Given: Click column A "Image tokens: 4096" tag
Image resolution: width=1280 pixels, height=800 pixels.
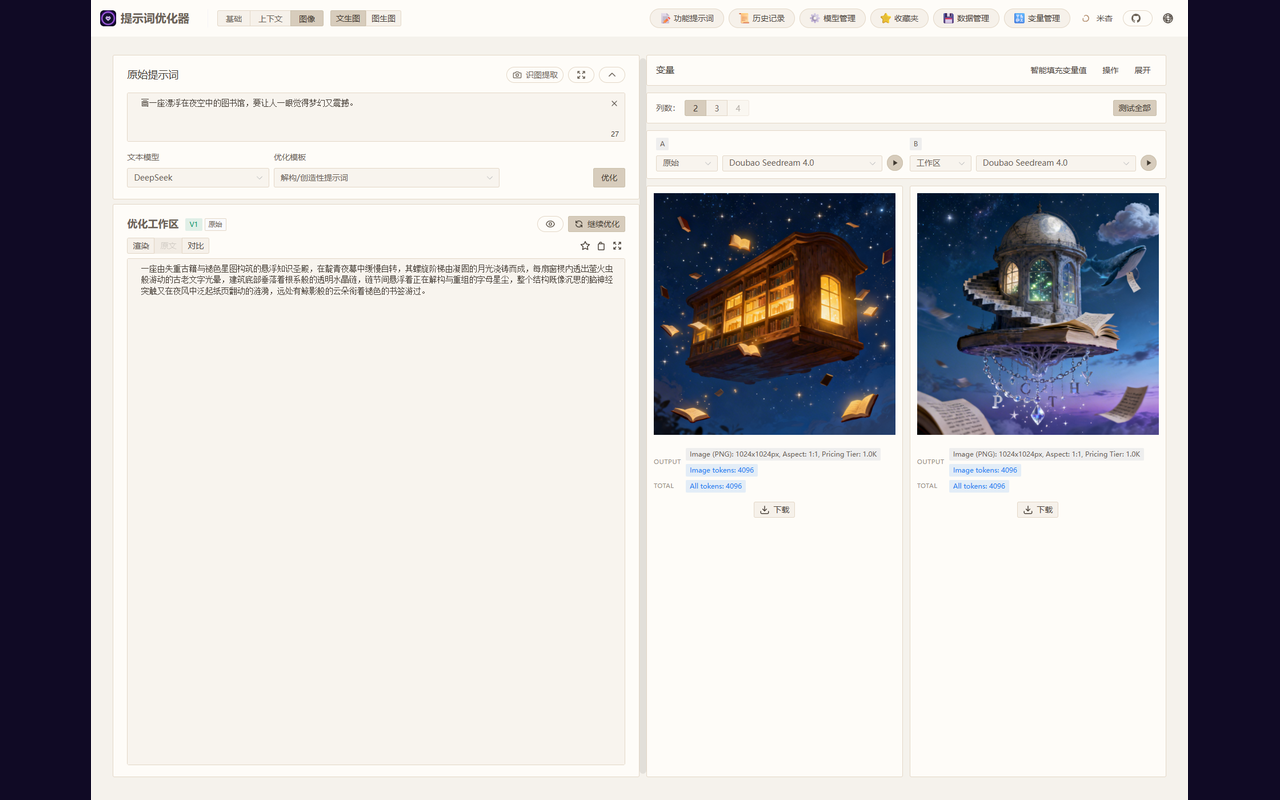Looking at the screenshot, I should pyautogui.click(x=721, y=470).
